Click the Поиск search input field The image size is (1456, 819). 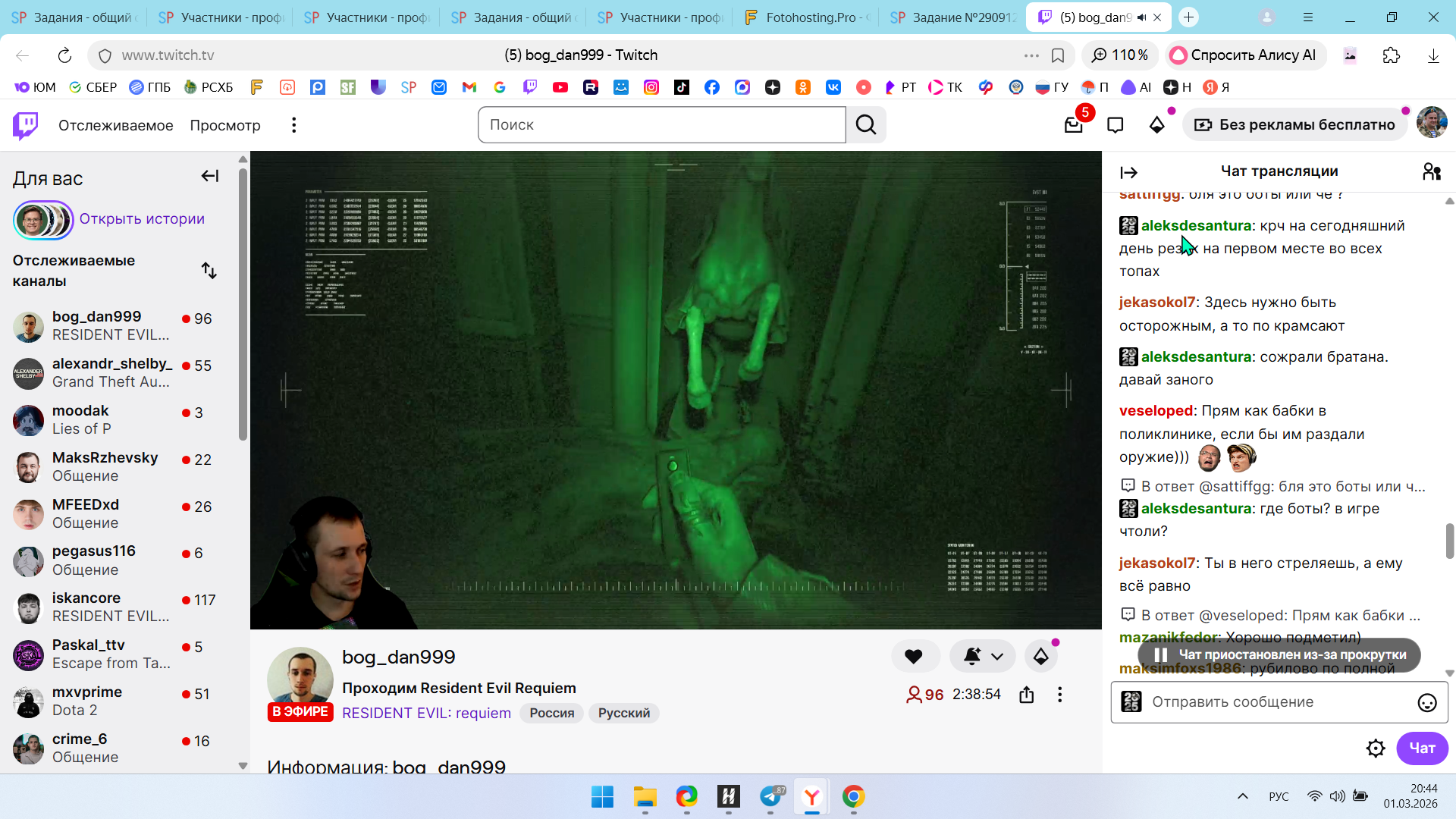(x=661, y=125)
